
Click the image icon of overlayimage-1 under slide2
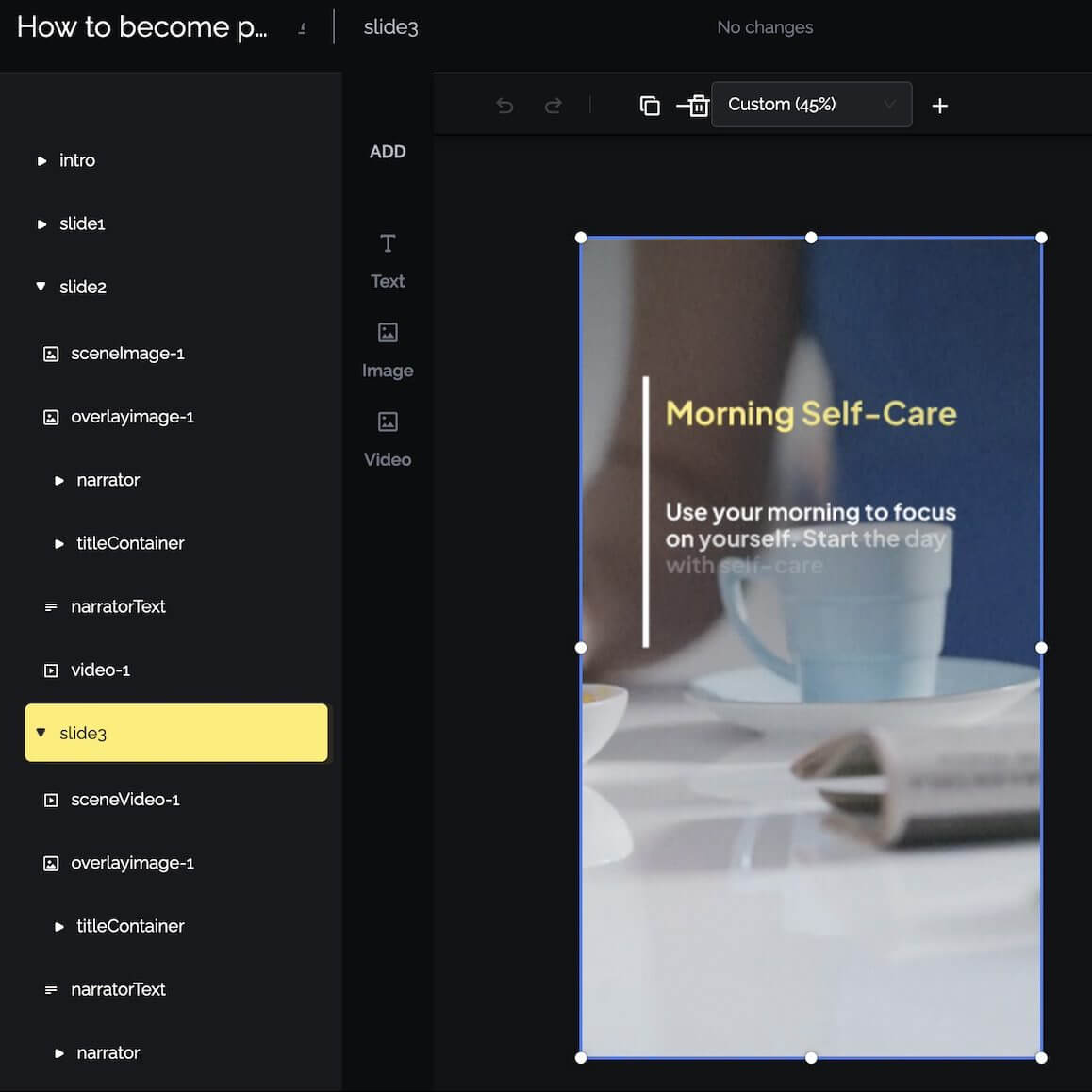coord(51,417)
